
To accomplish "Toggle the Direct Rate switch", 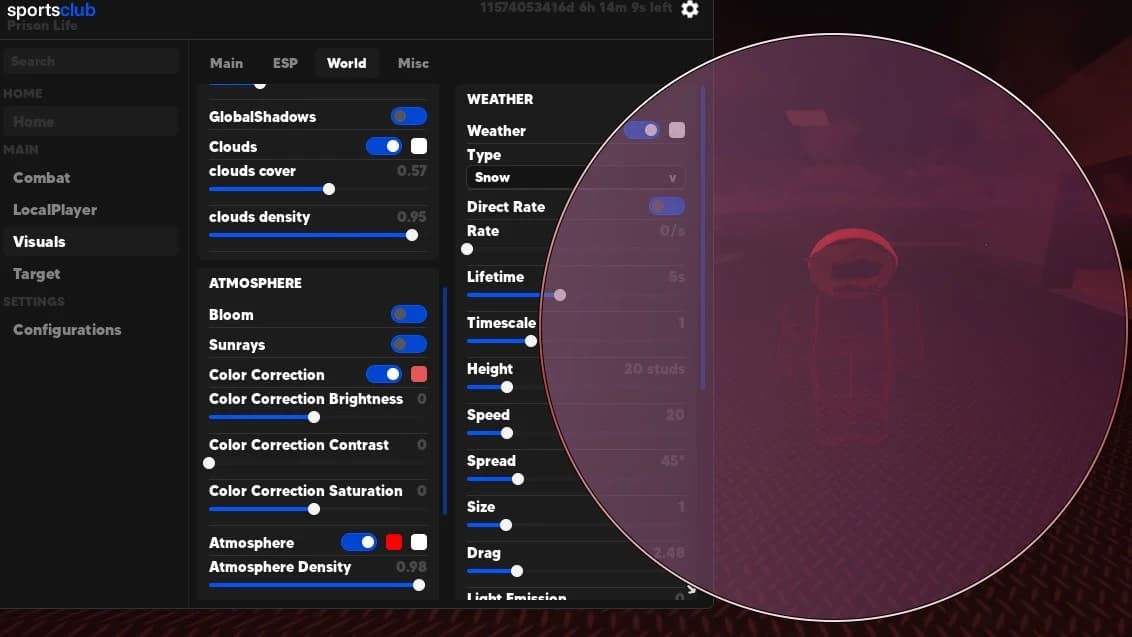I will pos(666,207).
